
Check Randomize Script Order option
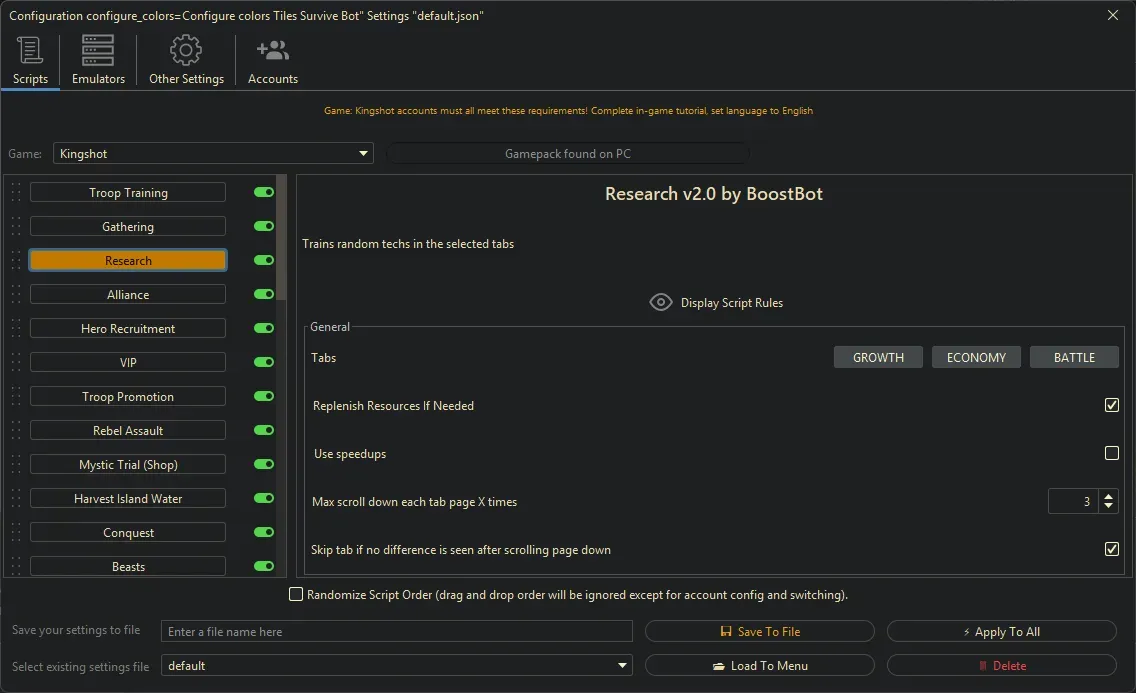(296, 594)
